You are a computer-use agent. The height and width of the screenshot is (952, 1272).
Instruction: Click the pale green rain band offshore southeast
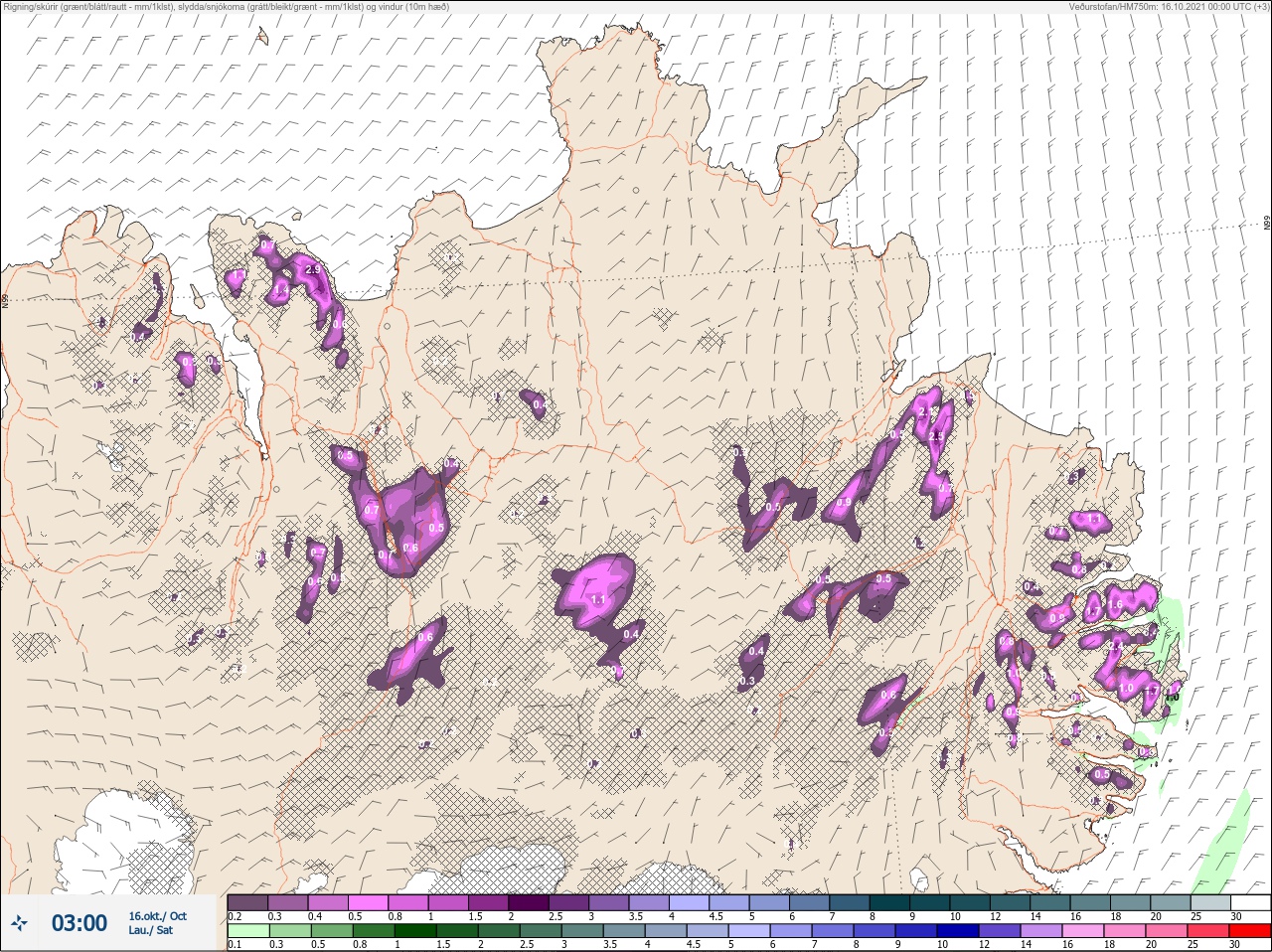pyautogui.click(x=1220, y=840)
